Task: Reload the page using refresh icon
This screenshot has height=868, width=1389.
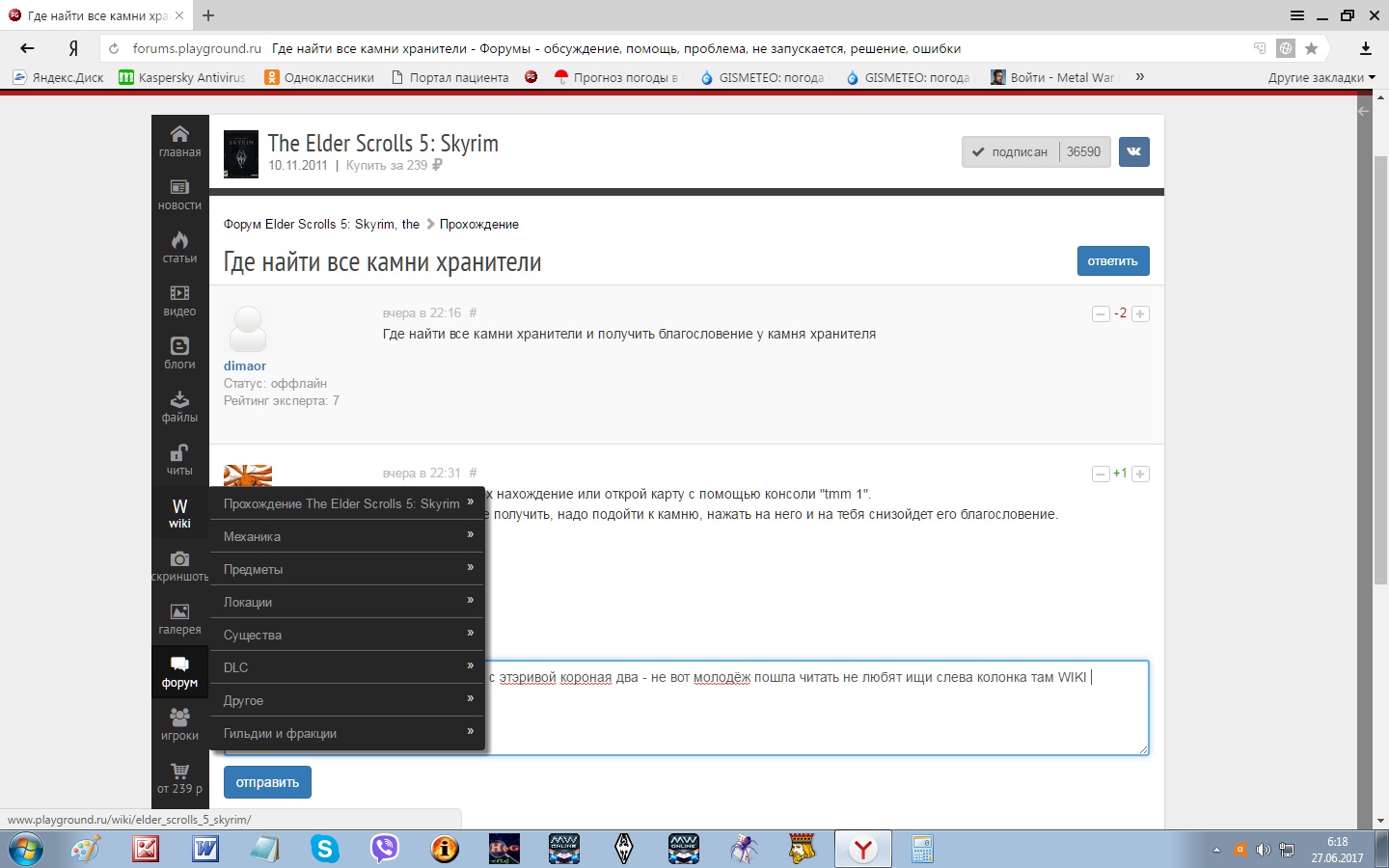Action: [114, 48]
